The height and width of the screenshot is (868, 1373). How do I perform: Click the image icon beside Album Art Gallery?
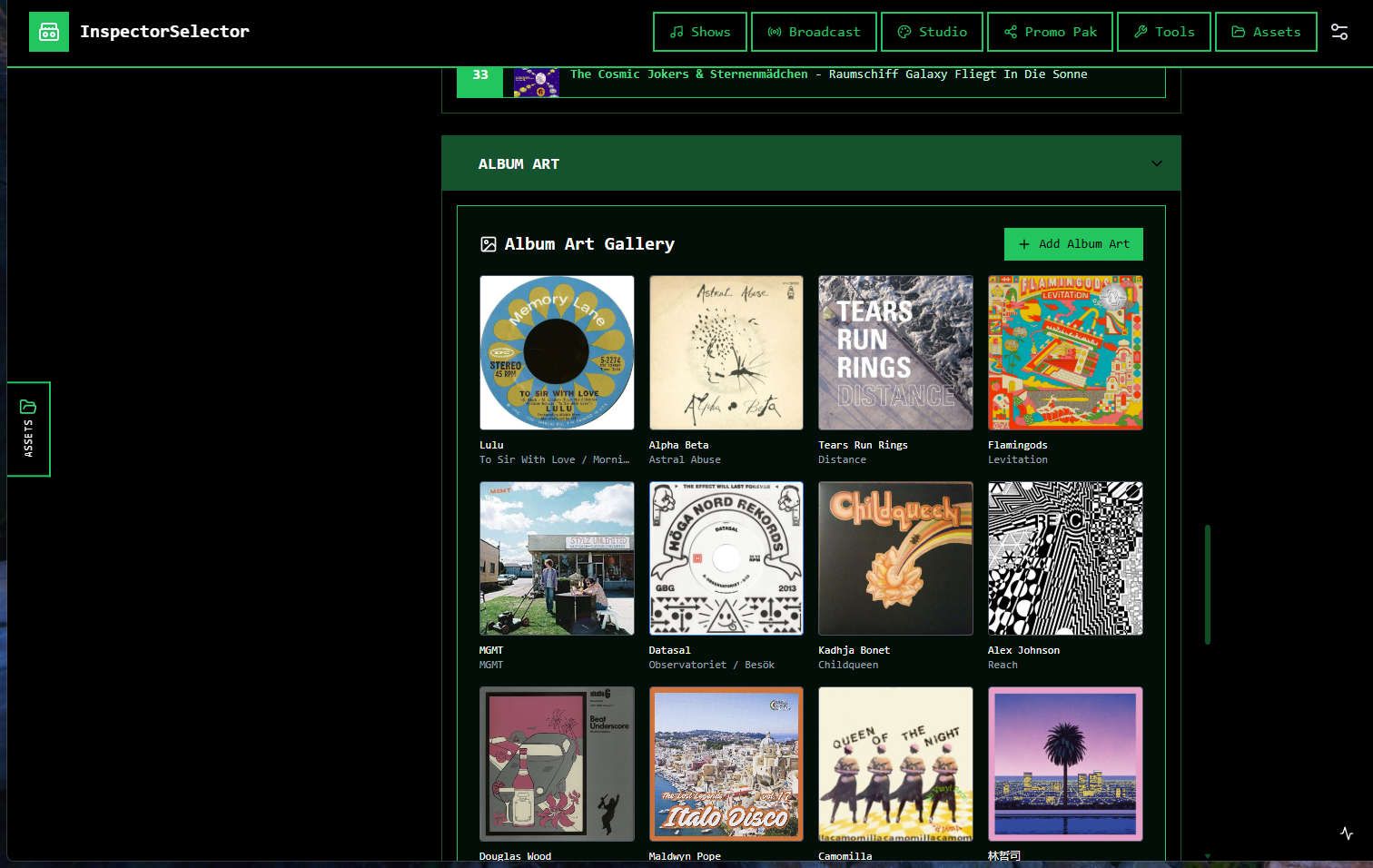[x=489, y=244]
